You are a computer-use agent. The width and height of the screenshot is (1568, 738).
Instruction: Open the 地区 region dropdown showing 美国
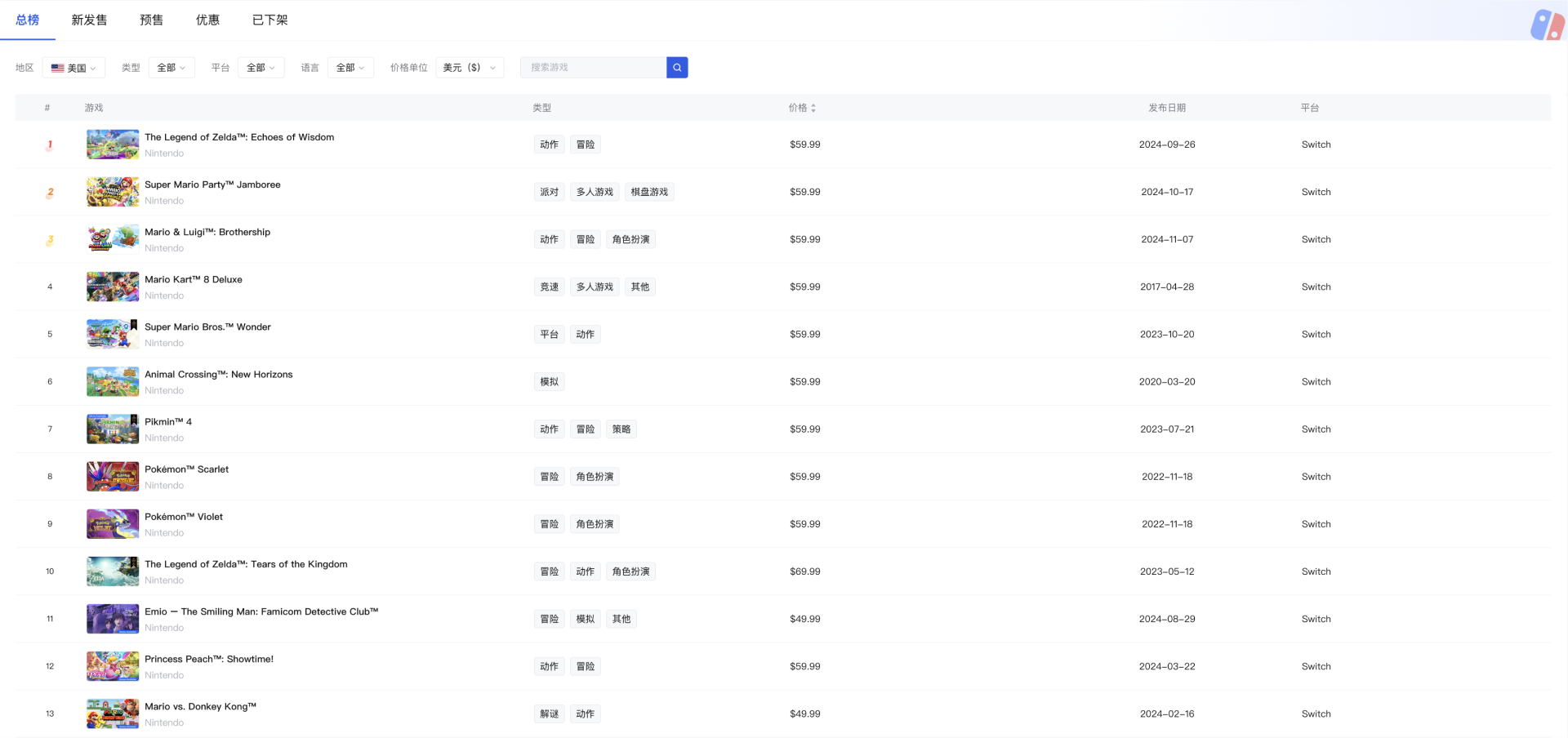(73, 68)
